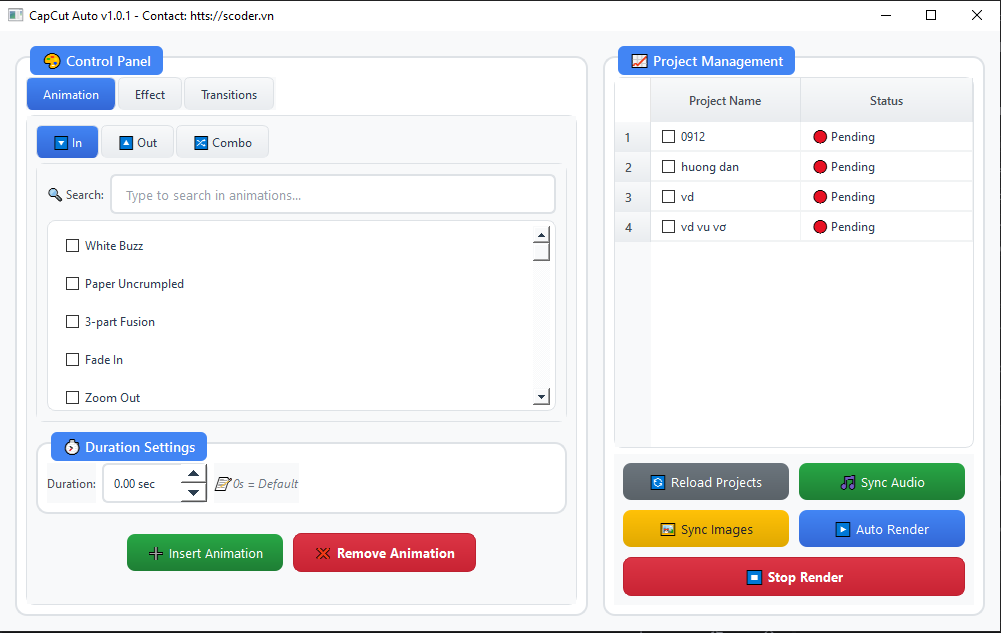This screenshot has width=1001, height=633.
Task: Select the Combo animation sub-tab
Action: click(x=223, y=142)
